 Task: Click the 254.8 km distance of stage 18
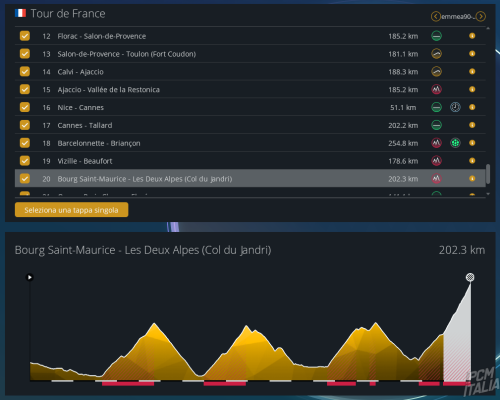click(403, 143)
